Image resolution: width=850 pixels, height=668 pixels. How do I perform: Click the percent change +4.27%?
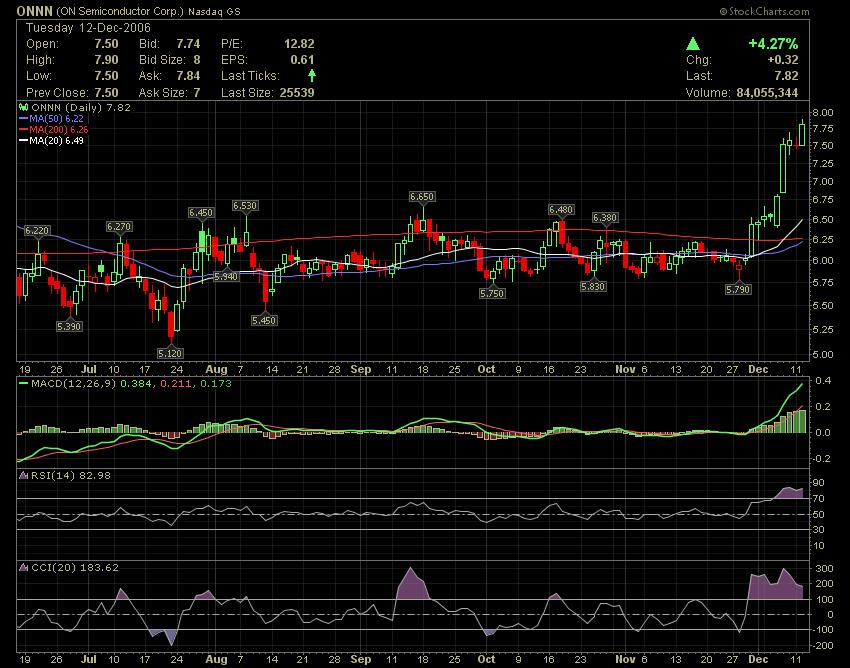point(773,43)
